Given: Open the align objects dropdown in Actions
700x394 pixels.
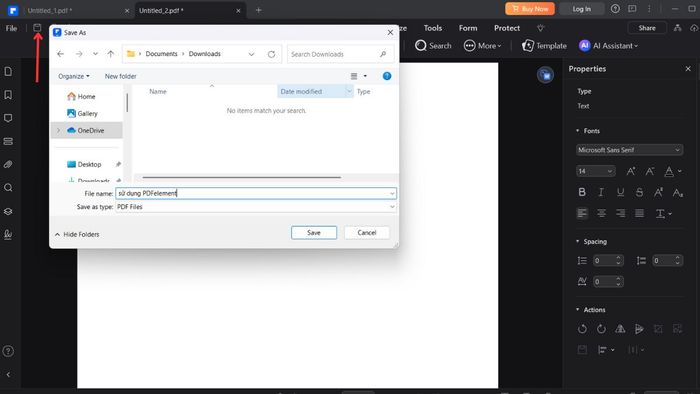Looking at the screenshot, I should [x=606, y=350].
